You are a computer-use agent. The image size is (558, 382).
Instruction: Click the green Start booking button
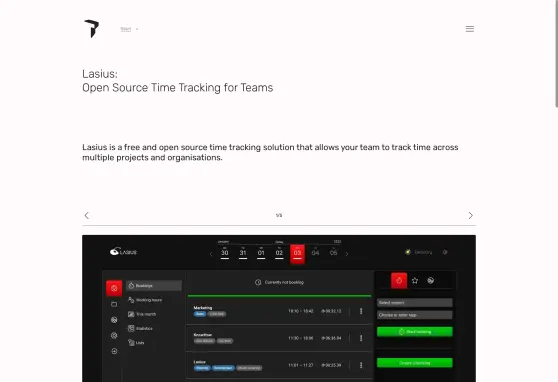(415, 332)
